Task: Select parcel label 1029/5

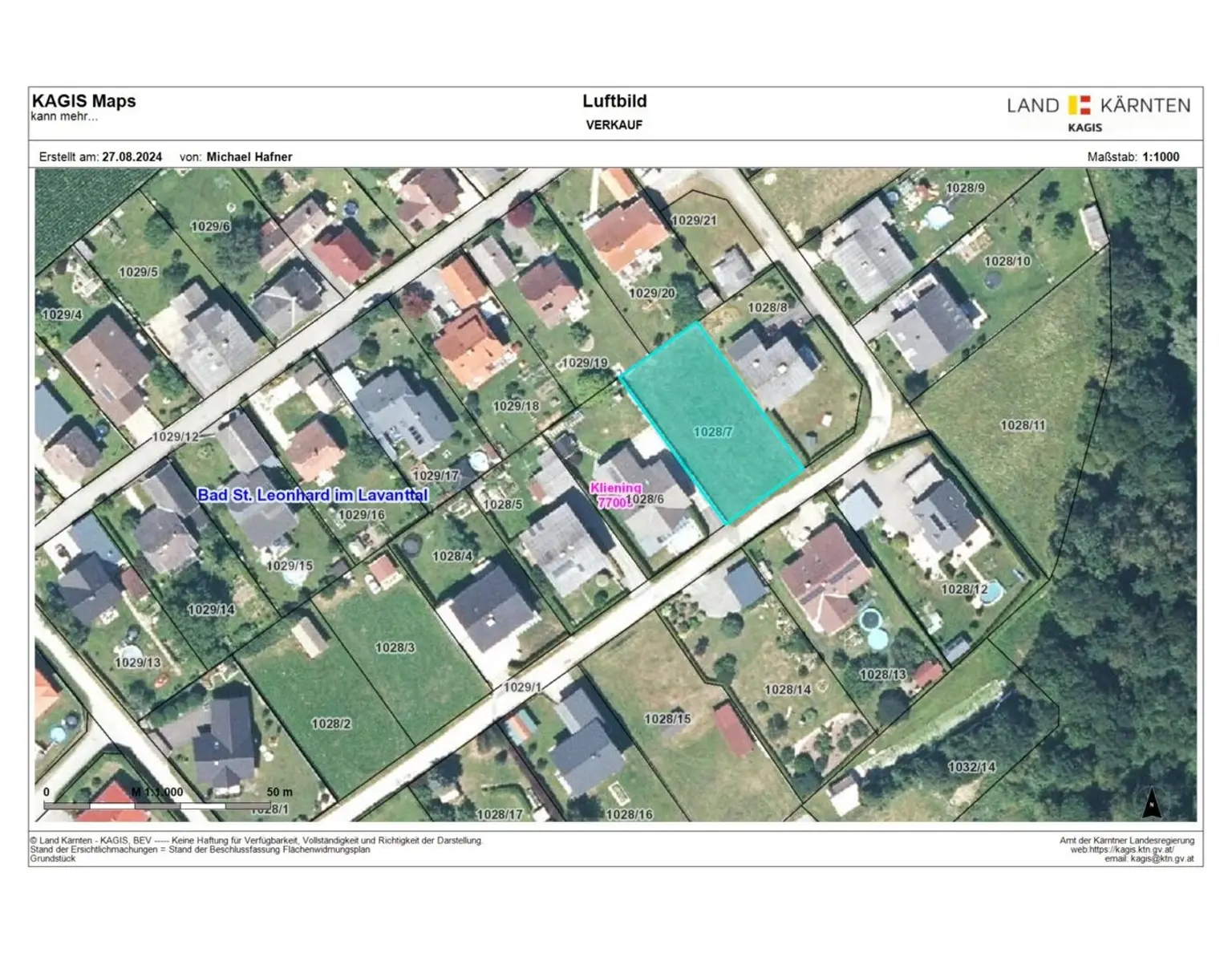Action: [x=139, y=272]
